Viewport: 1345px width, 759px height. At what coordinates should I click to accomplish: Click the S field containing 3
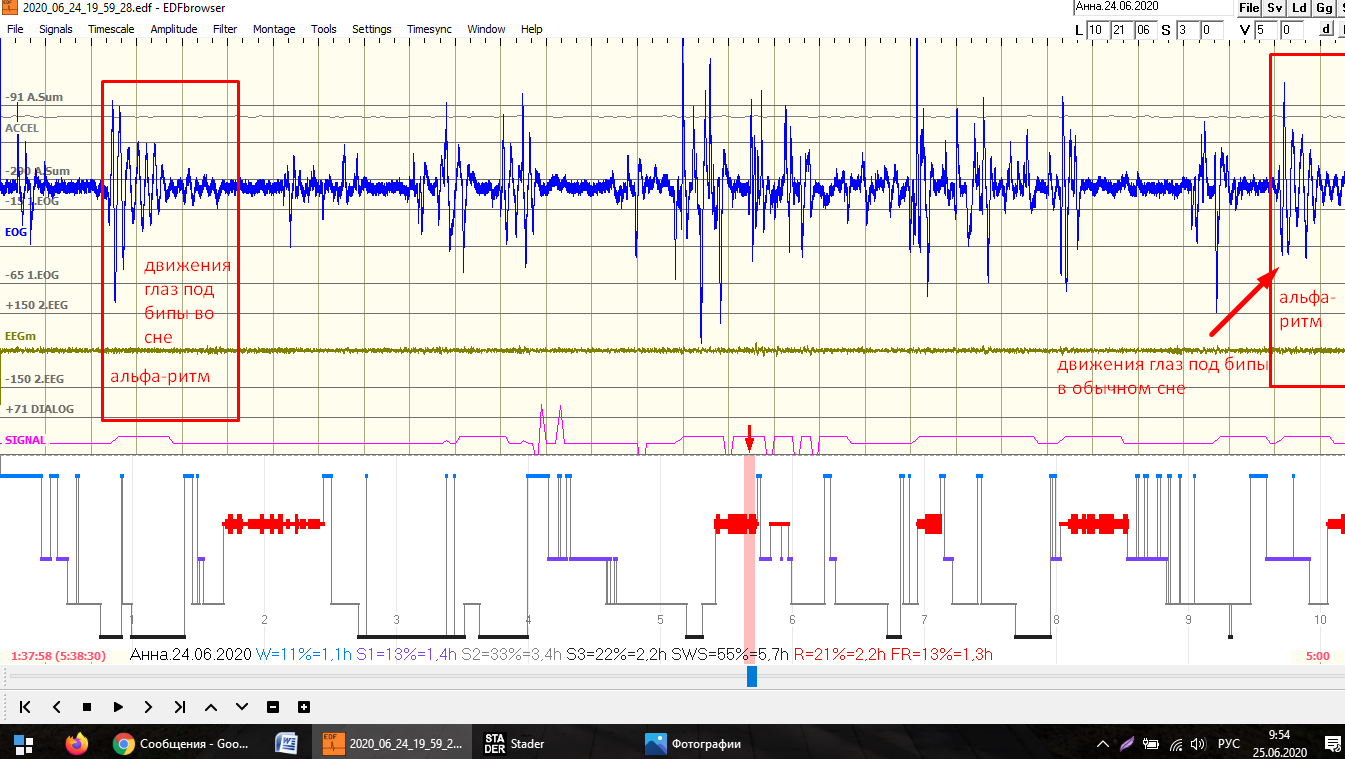[x=1187, y=30]
